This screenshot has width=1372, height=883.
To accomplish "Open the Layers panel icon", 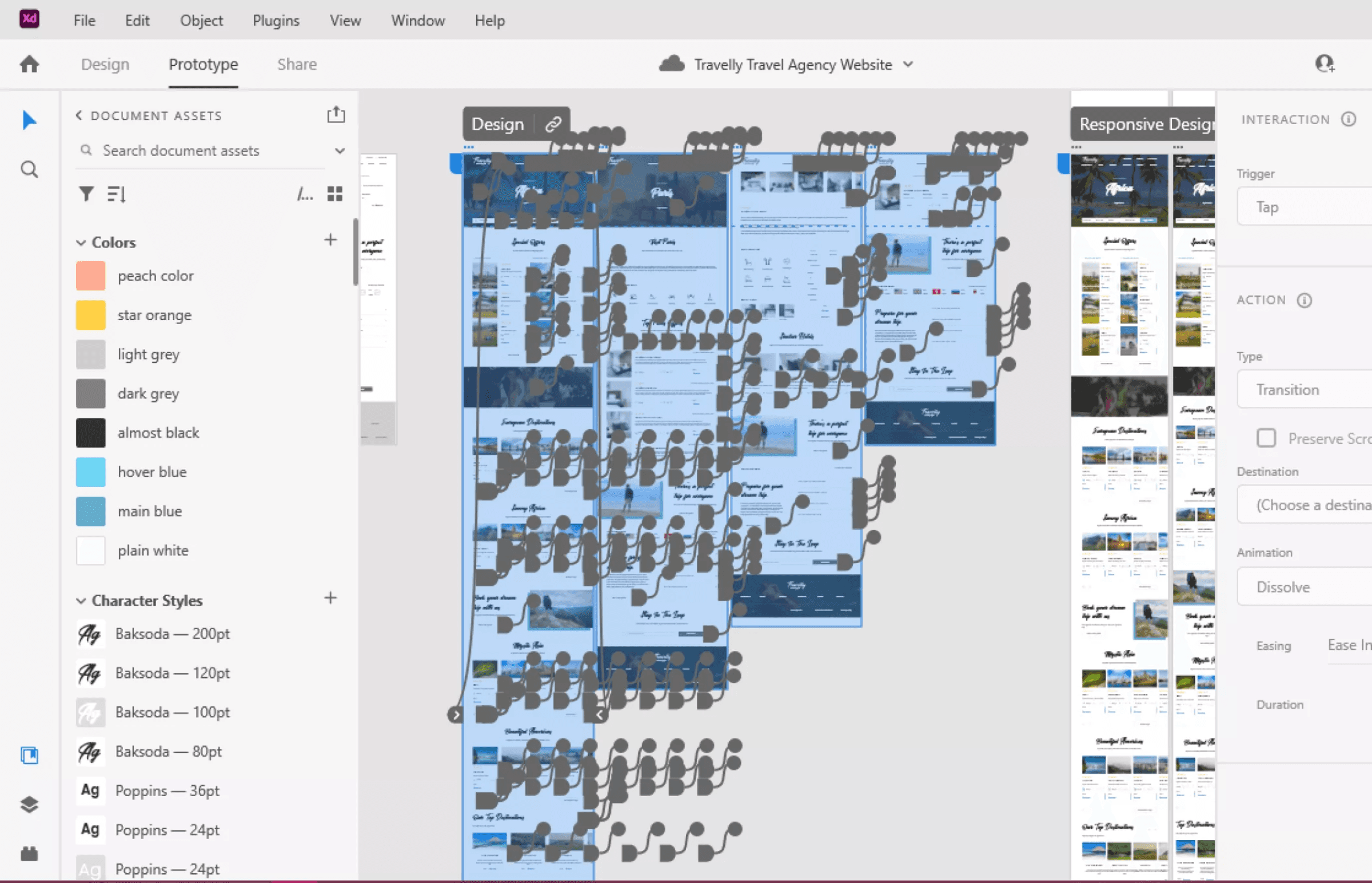I will click(29, 805).
